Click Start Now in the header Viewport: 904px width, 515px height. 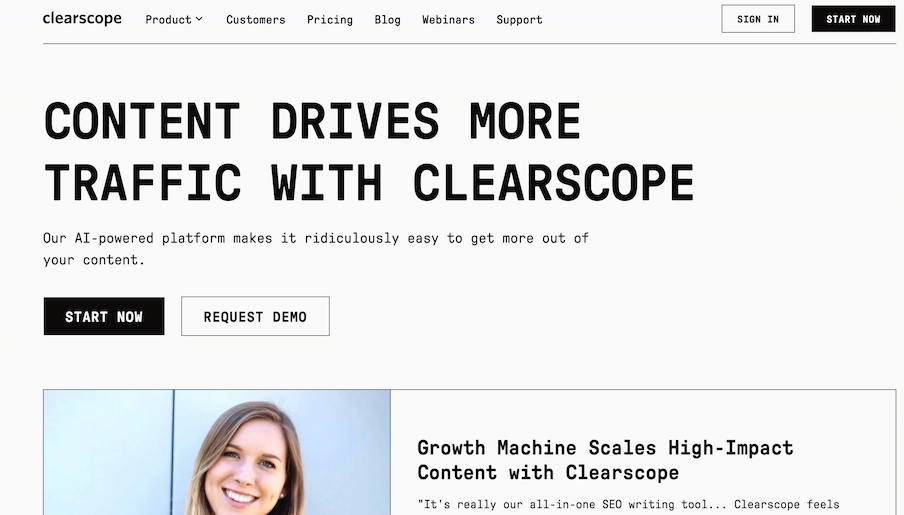pos(853,19)
